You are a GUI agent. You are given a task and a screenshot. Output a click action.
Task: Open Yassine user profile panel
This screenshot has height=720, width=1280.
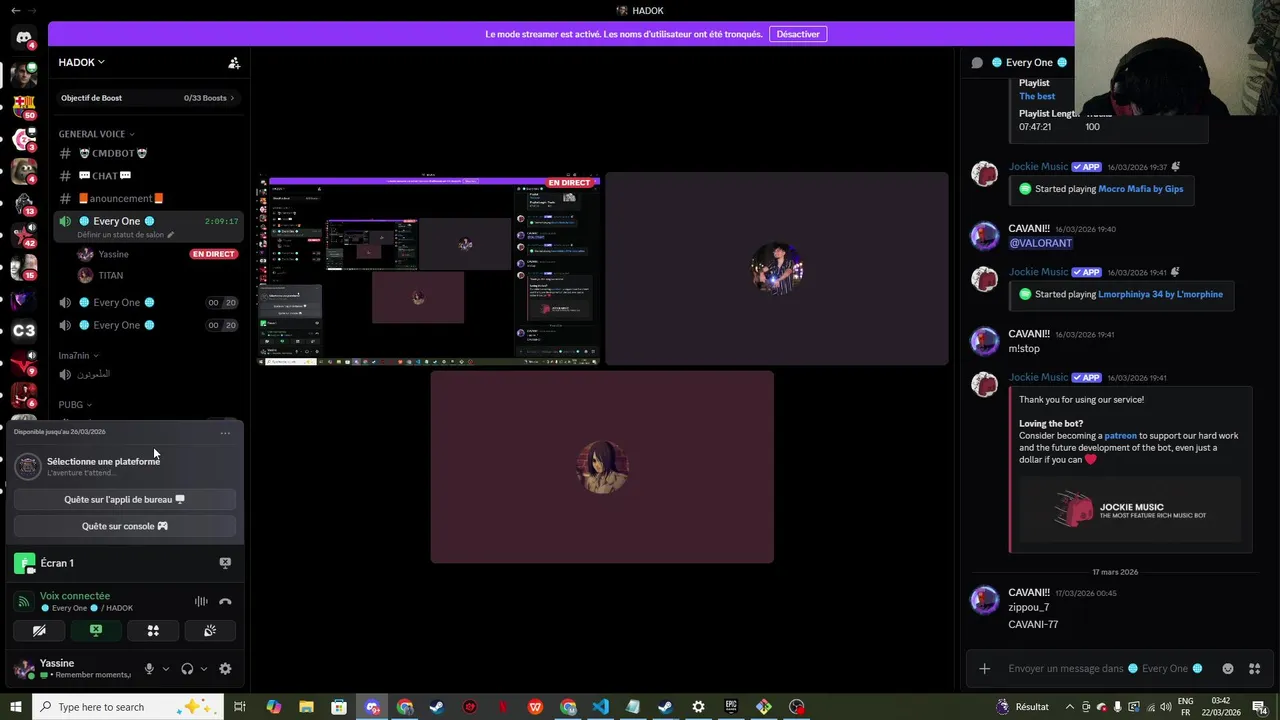[x=72, y=668]
